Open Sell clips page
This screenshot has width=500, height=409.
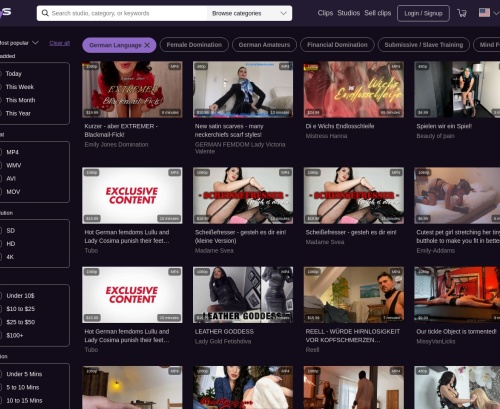[x=377, y=13]
